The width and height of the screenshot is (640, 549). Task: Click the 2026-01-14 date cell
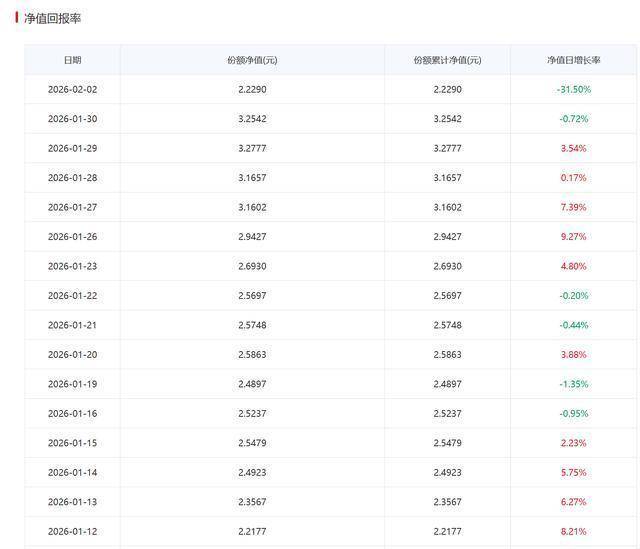72,472
